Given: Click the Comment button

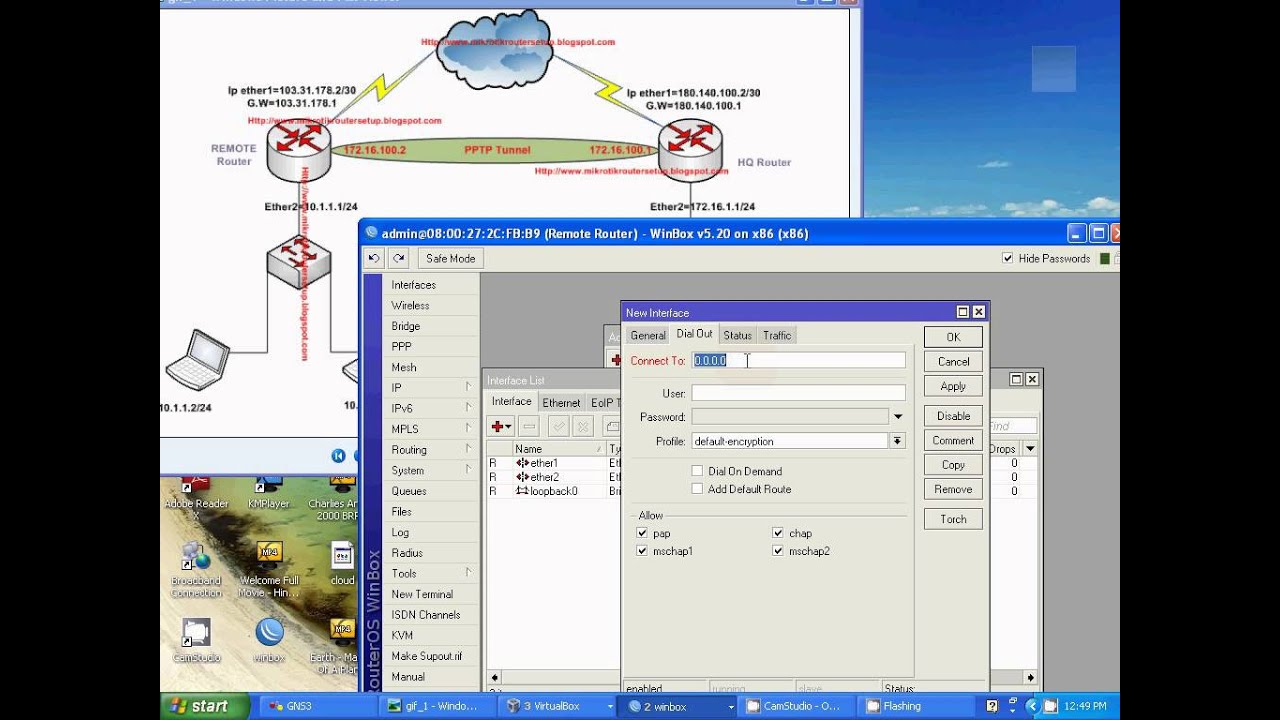Looking at the screenshot, I should click(953, 440).
